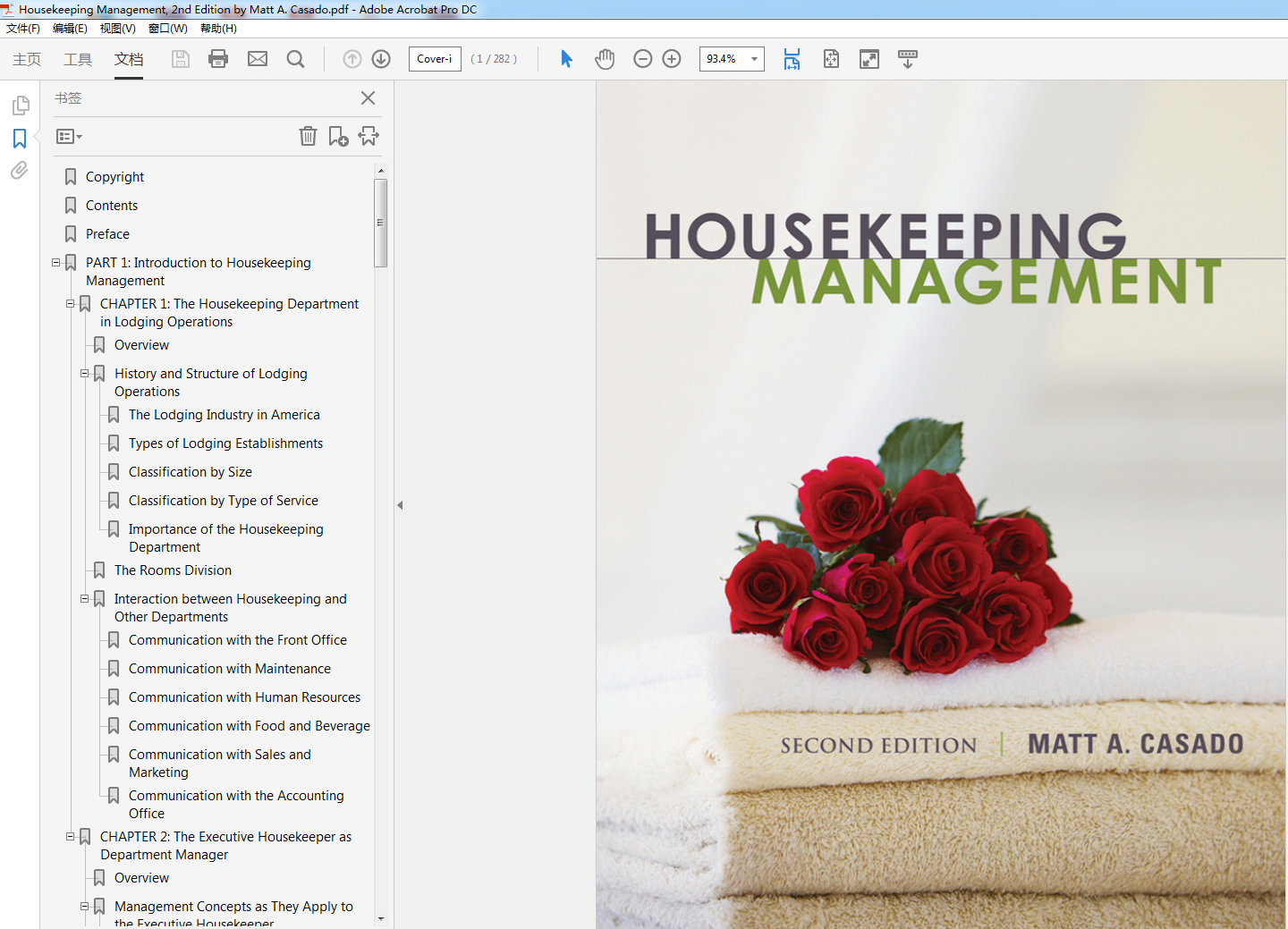This screenshot has height=929, width=1288.
Task: Zoom out with minus circle icon
Action: click(643, 59)
